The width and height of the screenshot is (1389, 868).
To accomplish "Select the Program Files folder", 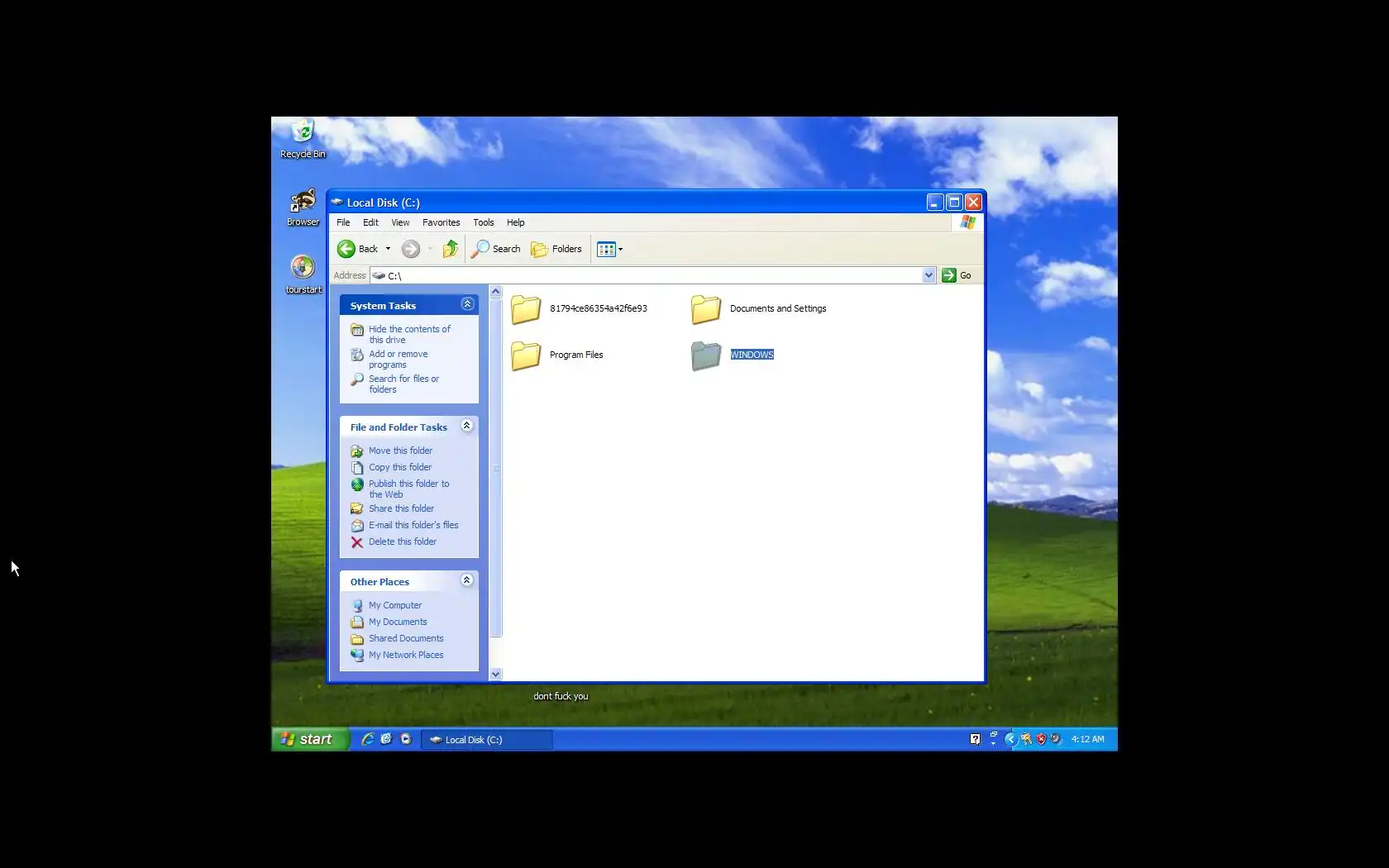I will [x=557, y=355].
